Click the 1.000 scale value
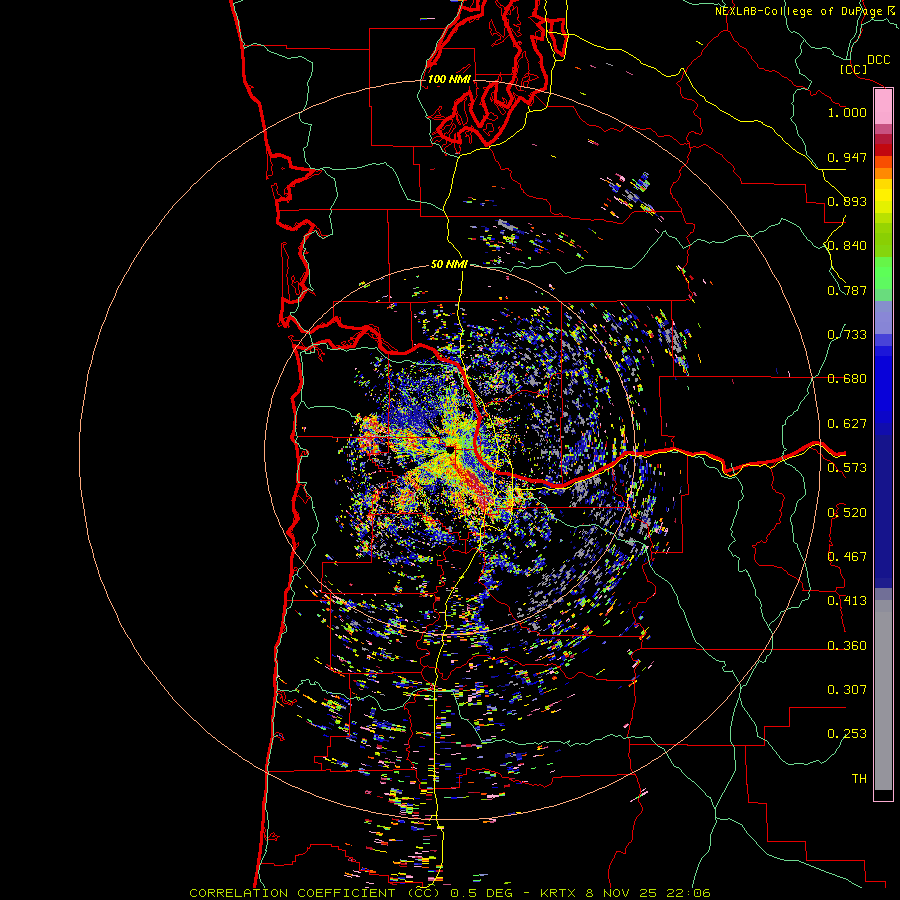Image resolution: width=900 pixels, height=900 pixels. point(847,112)
